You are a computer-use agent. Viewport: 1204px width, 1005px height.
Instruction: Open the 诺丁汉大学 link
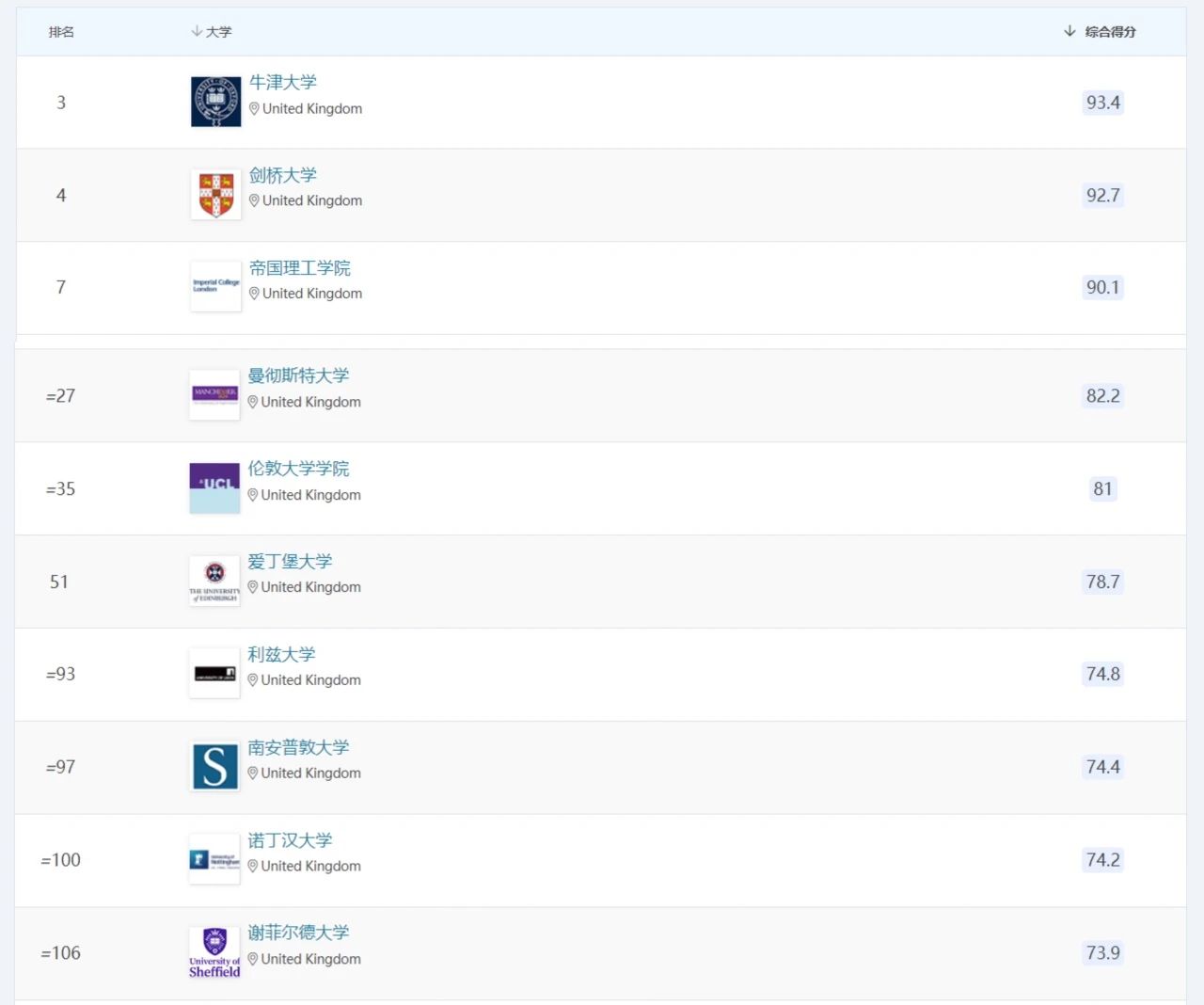click(290, 840)
